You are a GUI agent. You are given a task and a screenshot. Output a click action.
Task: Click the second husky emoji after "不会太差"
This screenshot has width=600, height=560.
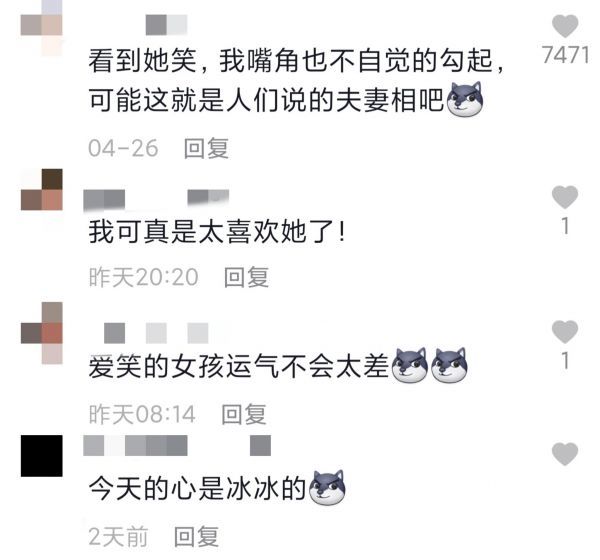449,366
